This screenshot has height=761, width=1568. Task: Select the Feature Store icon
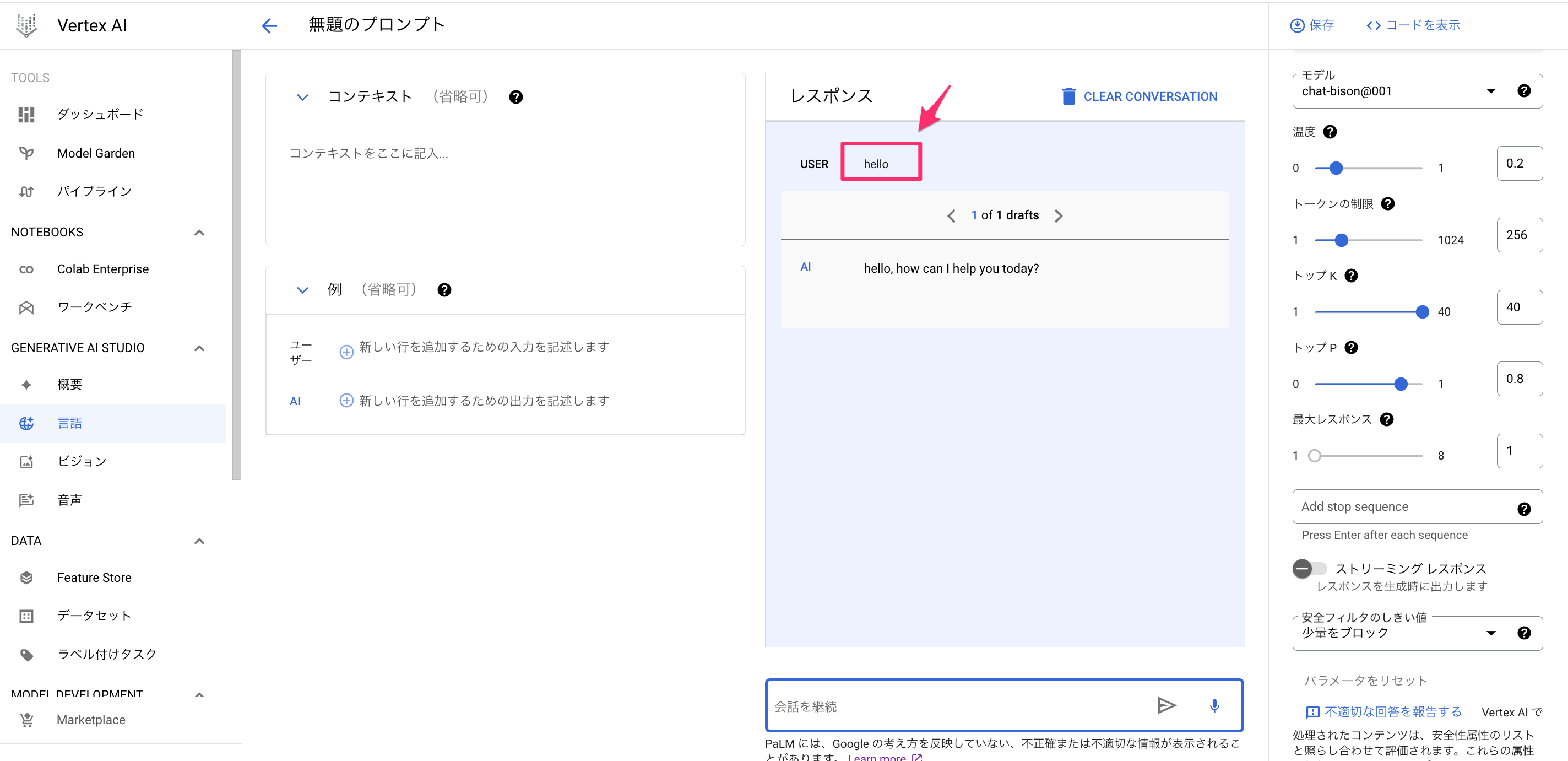[x=26, y=577]
